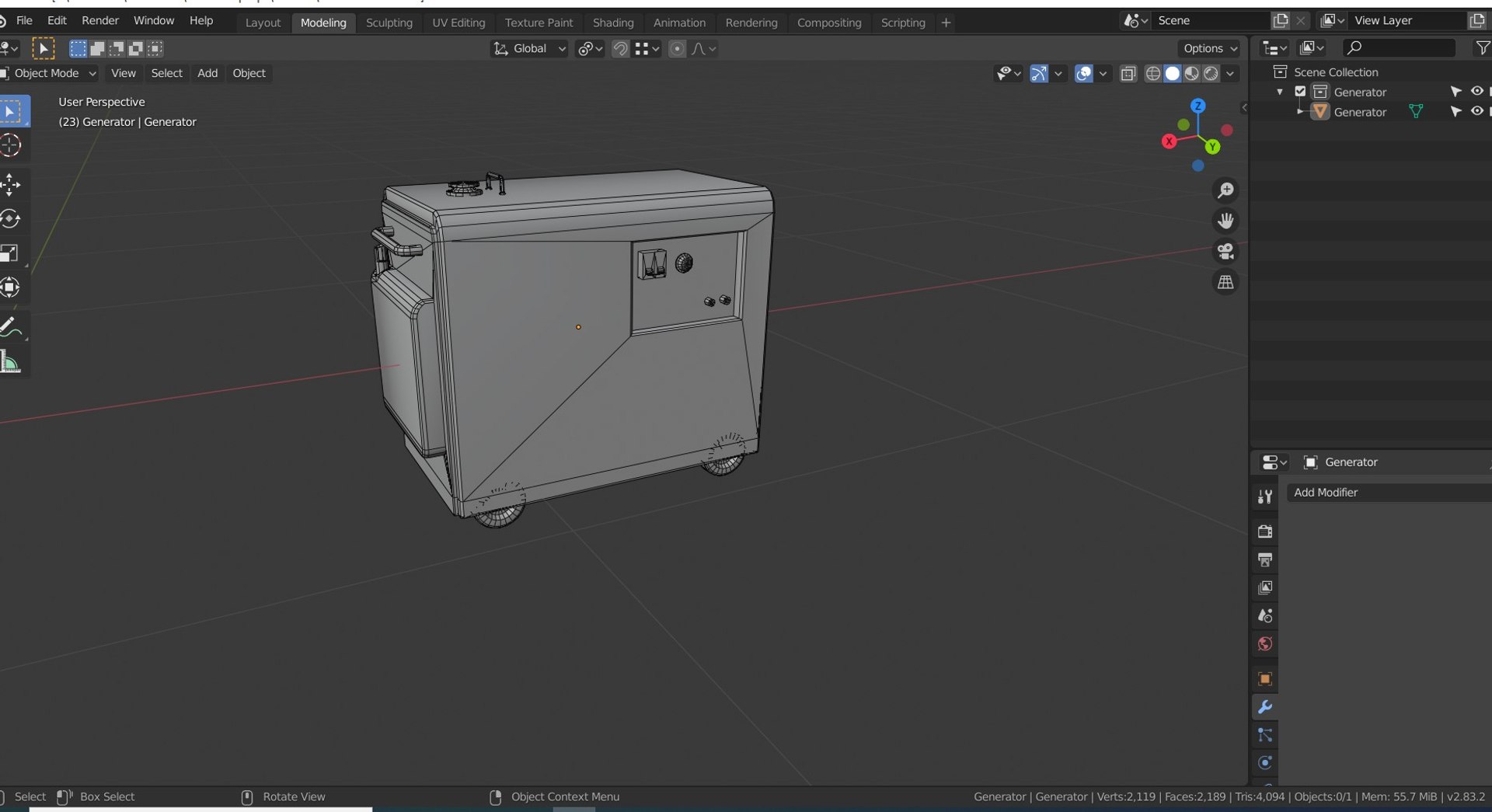The width and height of the screenshot is (1492, 812).
Task: Select the Annotate tool
Action: (x=11, y=328)
